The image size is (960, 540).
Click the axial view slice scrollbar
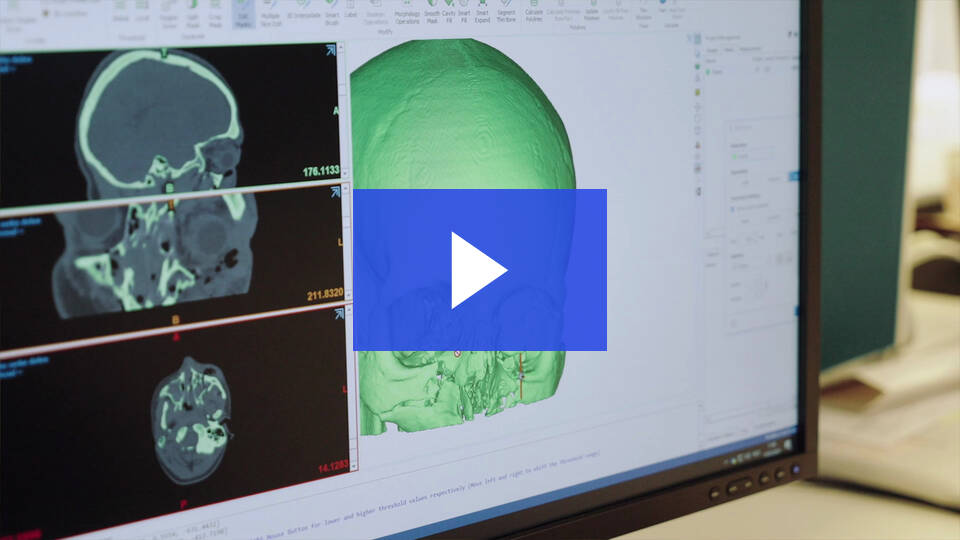(351, 387)
